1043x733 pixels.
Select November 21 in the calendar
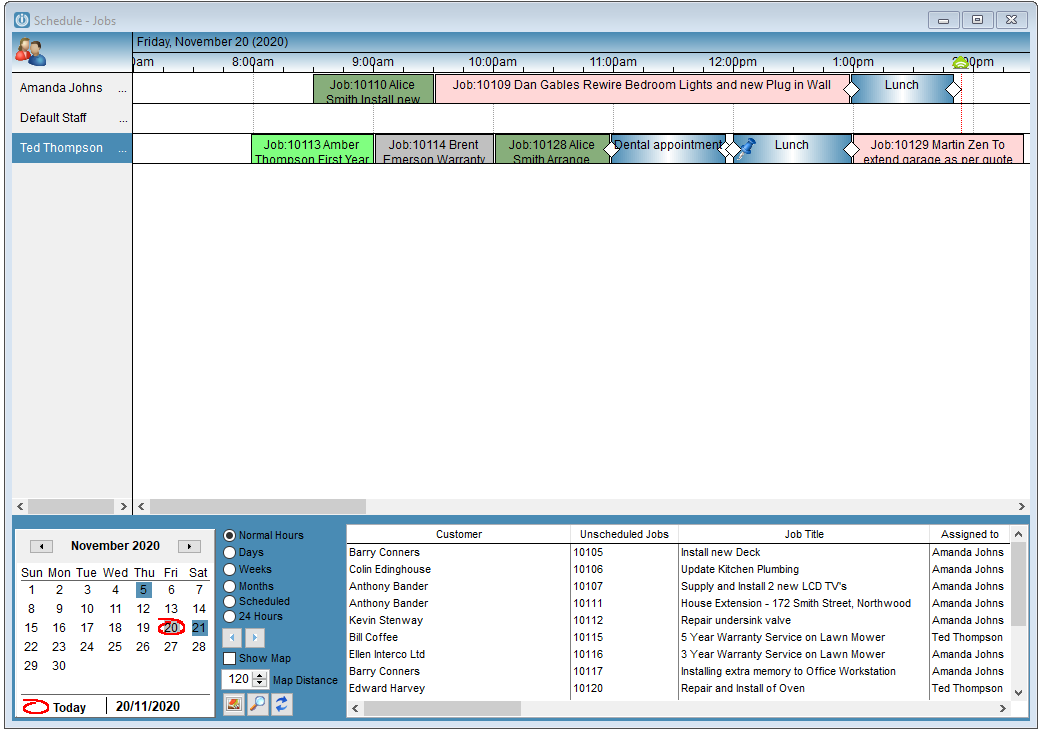199,628
